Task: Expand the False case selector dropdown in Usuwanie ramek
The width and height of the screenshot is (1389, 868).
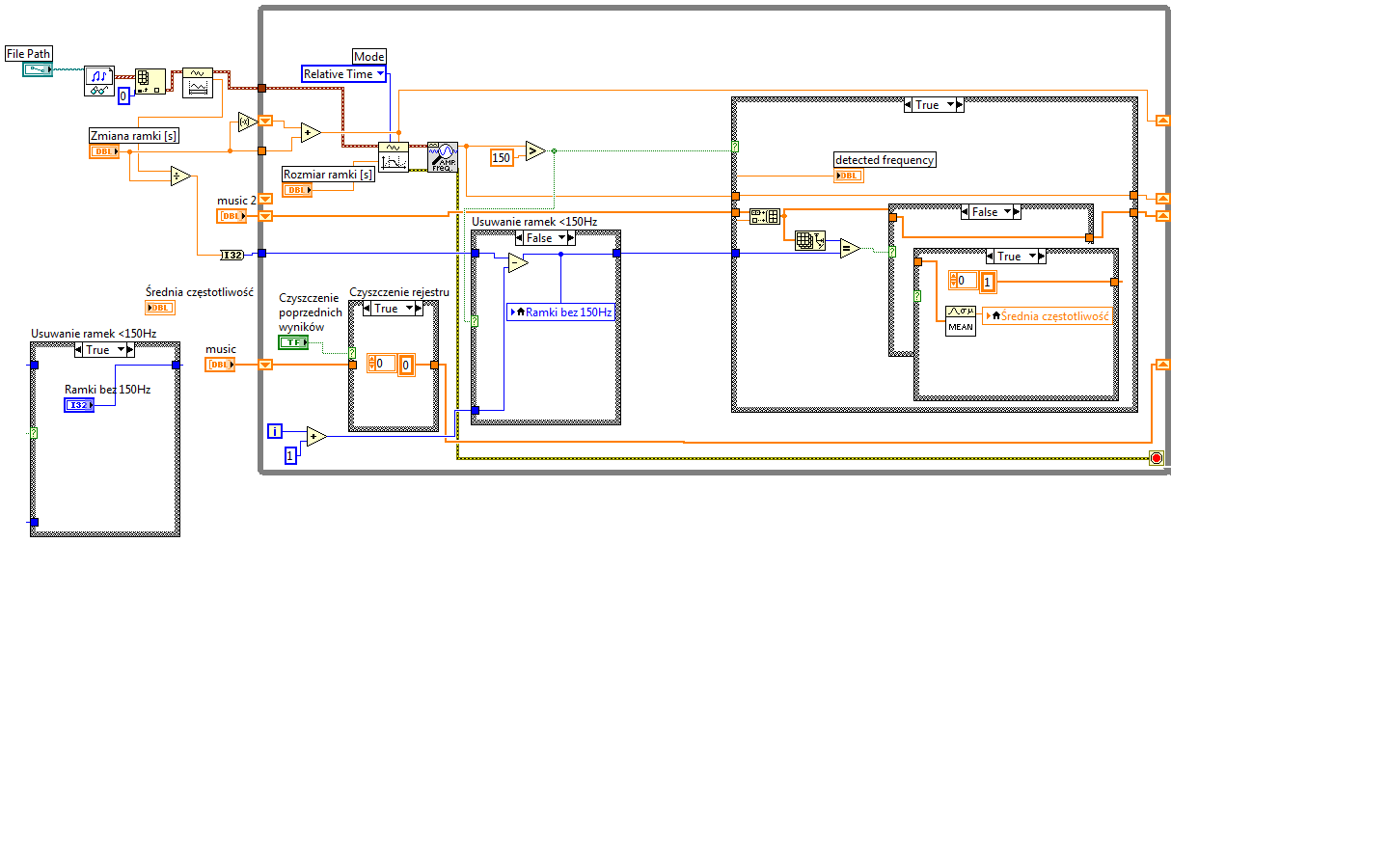Action: point(561,238)
